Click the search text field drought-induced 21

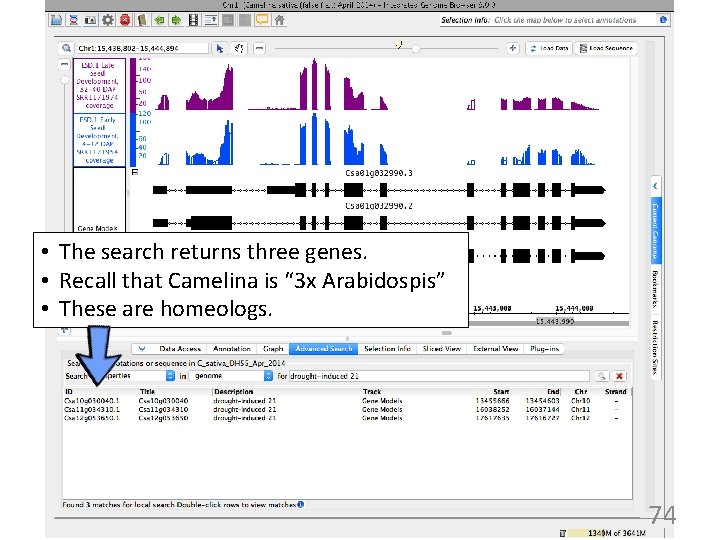439,376
